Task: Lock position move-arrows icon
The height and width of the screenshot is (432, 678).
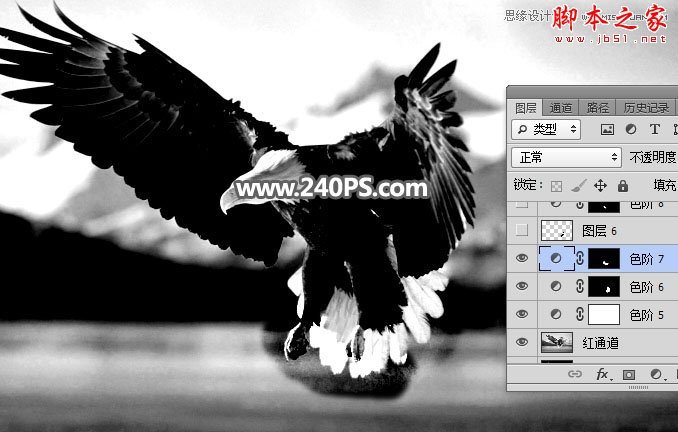Action: coord(601,186)
